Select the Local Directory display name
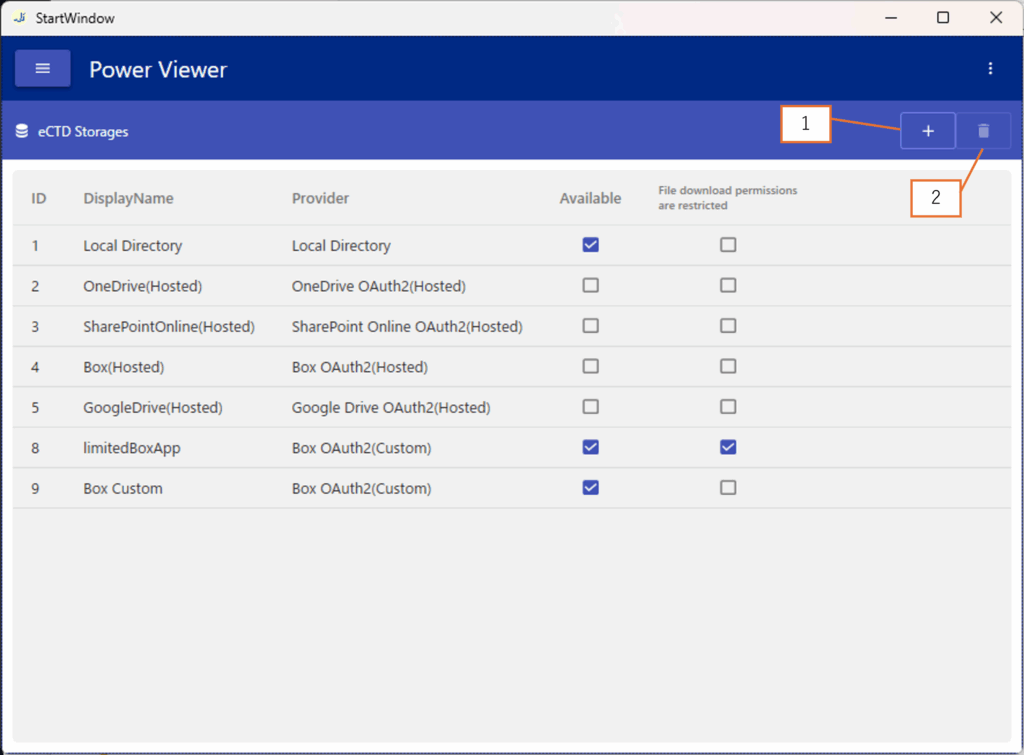Screen dimensions: 1024x755 tap(132, 245)
